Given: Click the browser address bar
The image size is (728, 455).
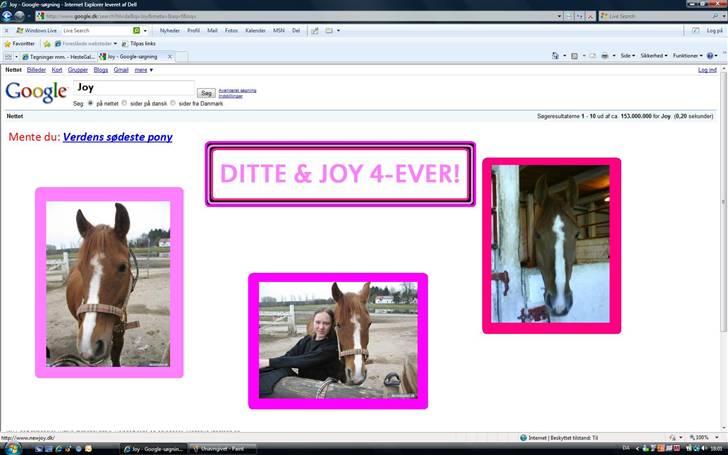Looking at the screenshot, I should pyautogui.click(x=299, y=16).
